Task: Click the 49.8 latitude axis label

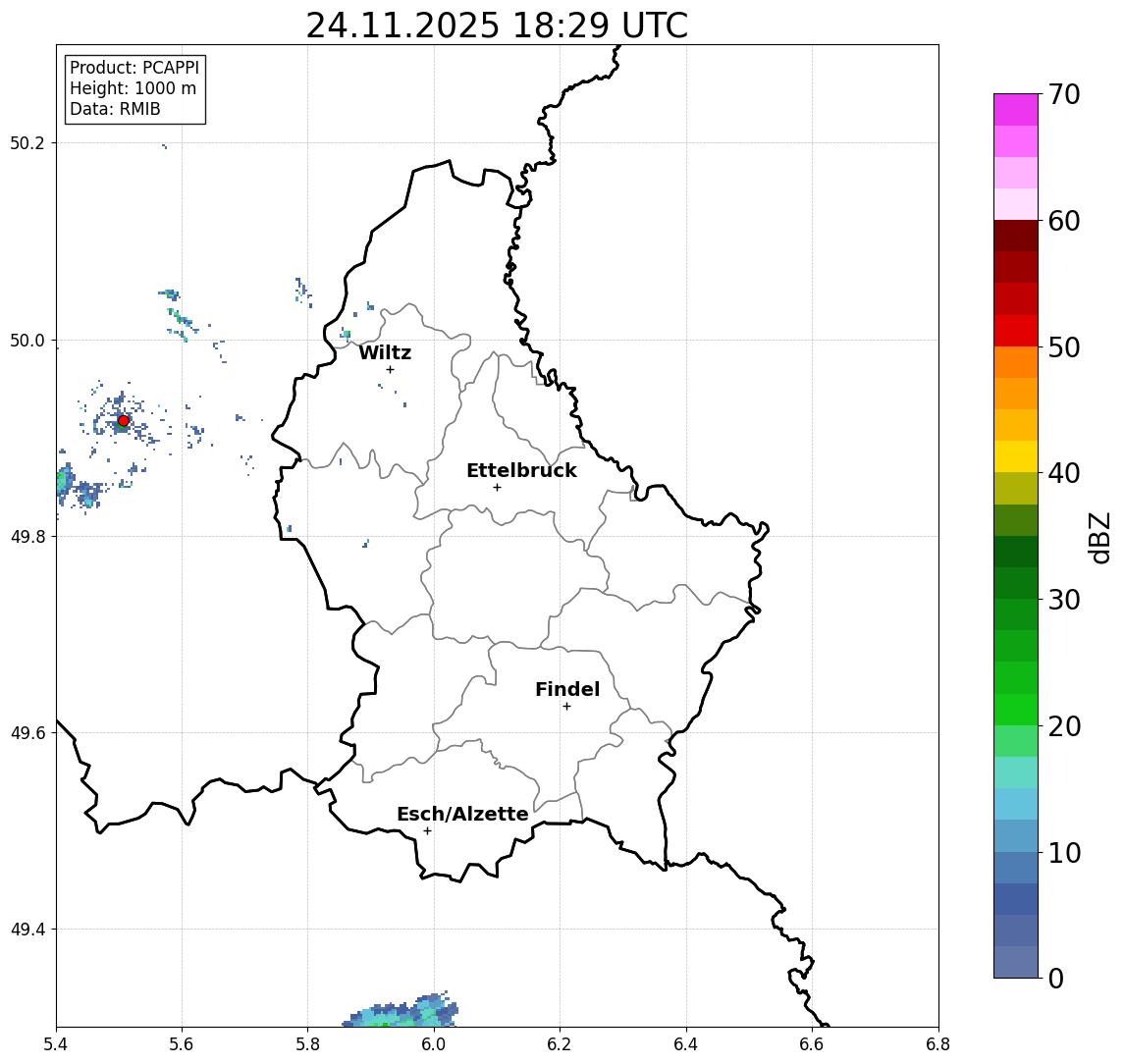Action: [27, 536]
